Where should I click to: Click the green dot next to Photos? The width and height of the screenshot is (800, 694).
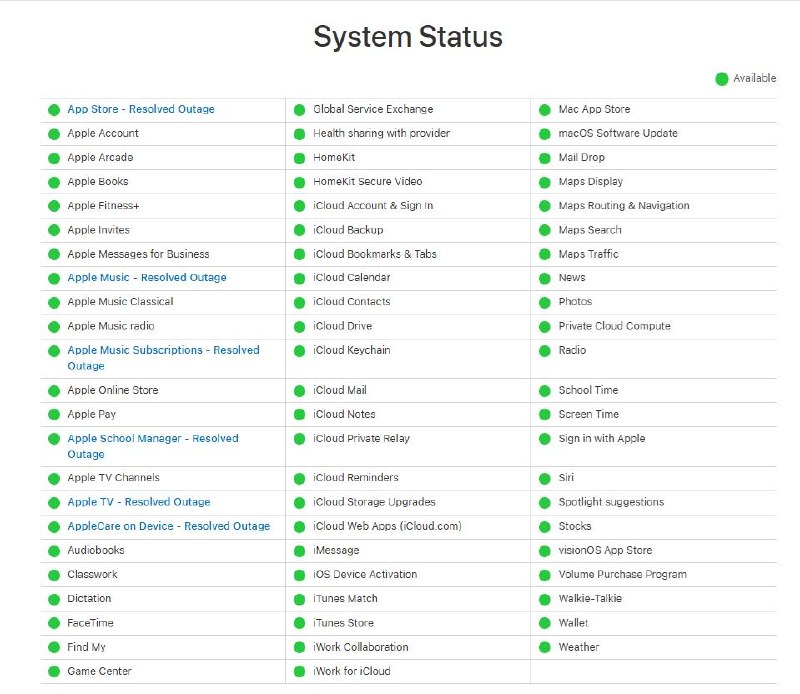(x=545, y=303)
